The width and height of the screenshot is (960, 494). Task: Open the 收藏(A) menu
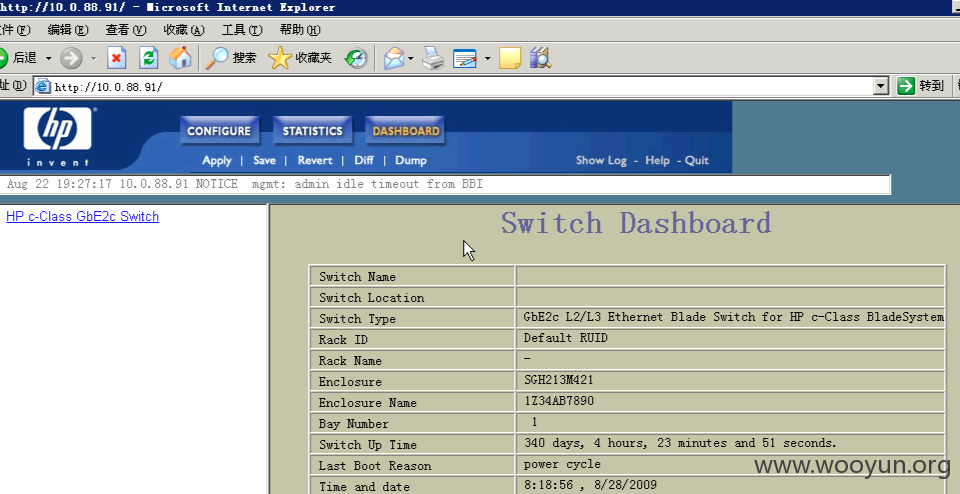pos(184,29)
